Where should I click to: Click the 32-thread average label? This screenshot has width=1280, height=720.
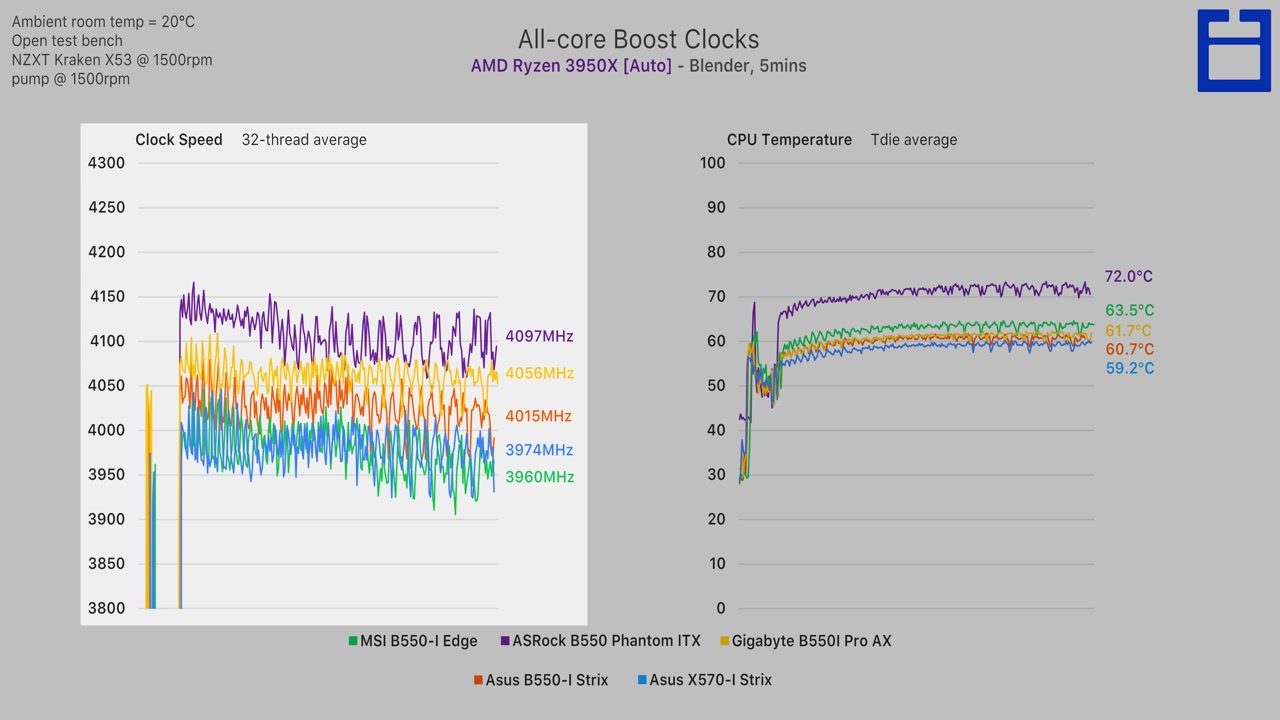(304, 140)
